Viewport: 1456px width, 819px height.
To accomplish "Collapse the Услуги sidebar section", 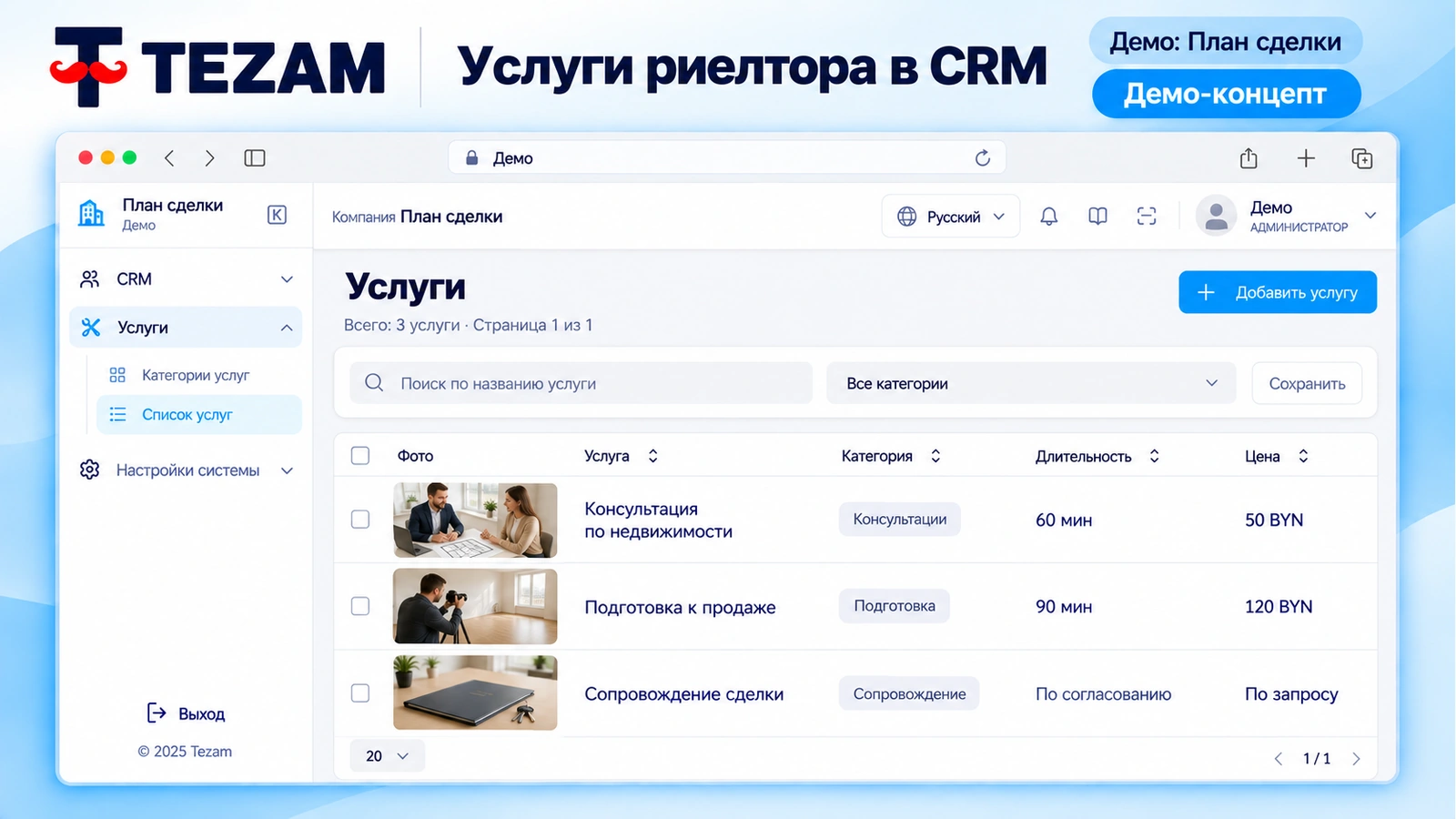I will point(186,328).
